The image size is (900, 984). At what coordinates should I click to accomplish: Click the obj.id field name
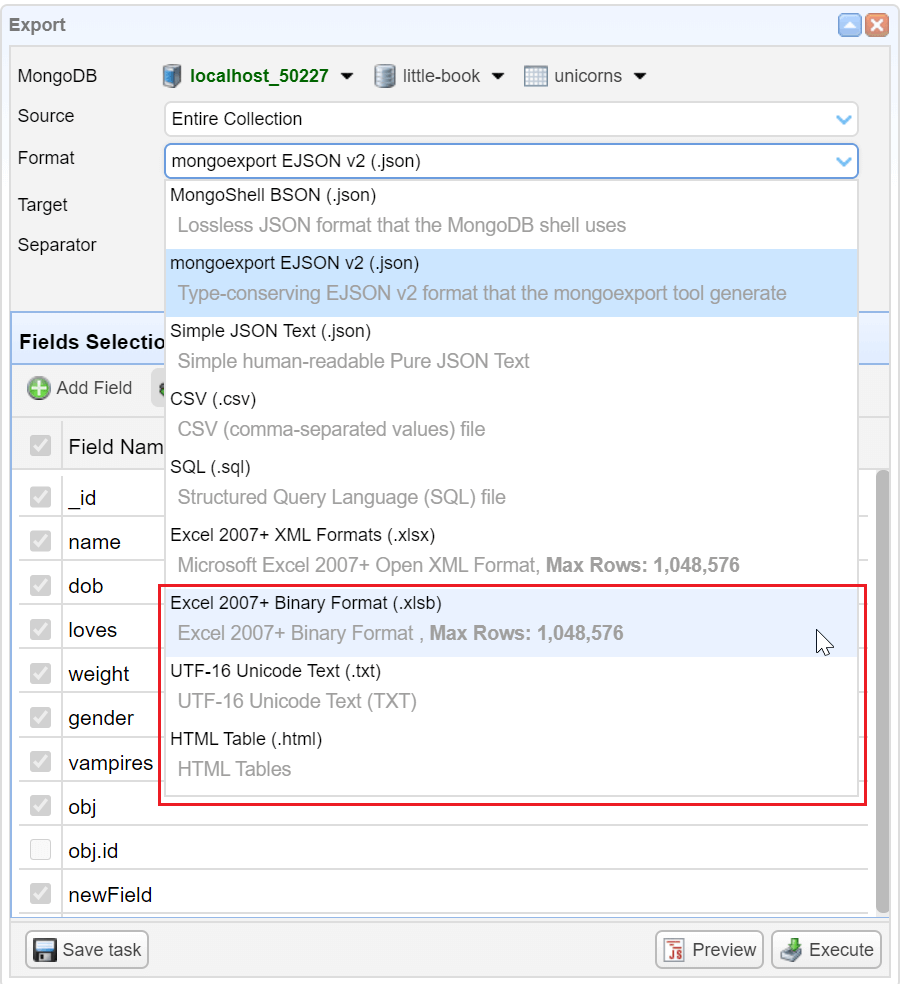coord(93,851)
